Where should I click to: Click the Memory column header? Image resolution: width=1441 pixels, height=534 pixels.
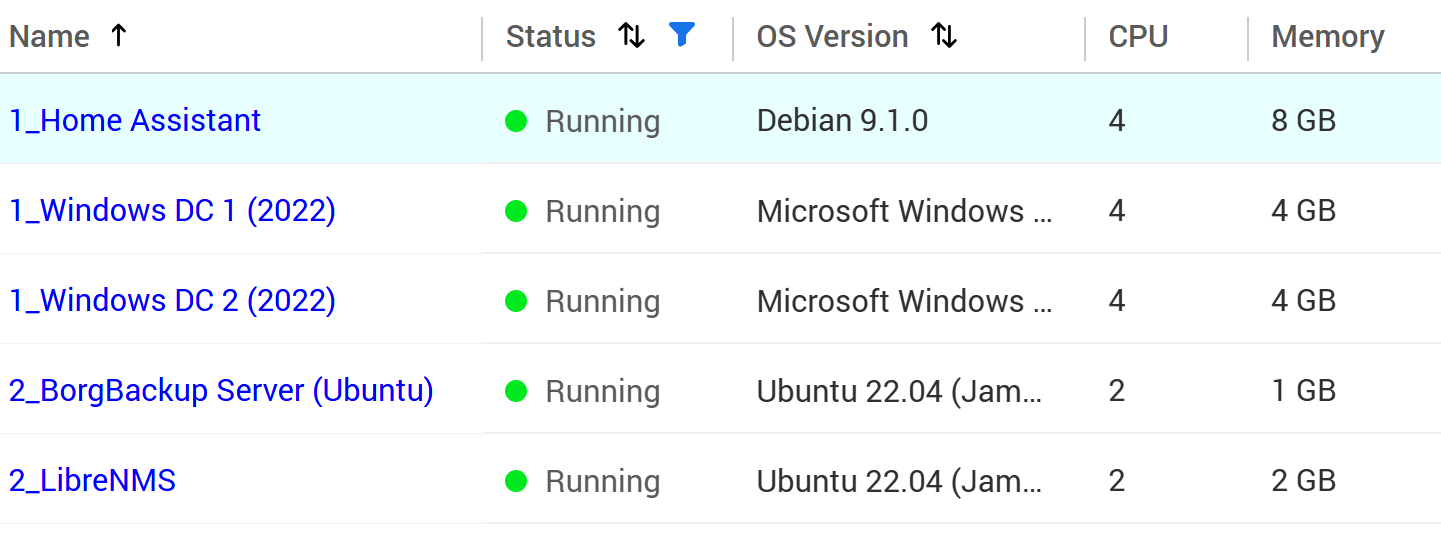point(1327,37)
